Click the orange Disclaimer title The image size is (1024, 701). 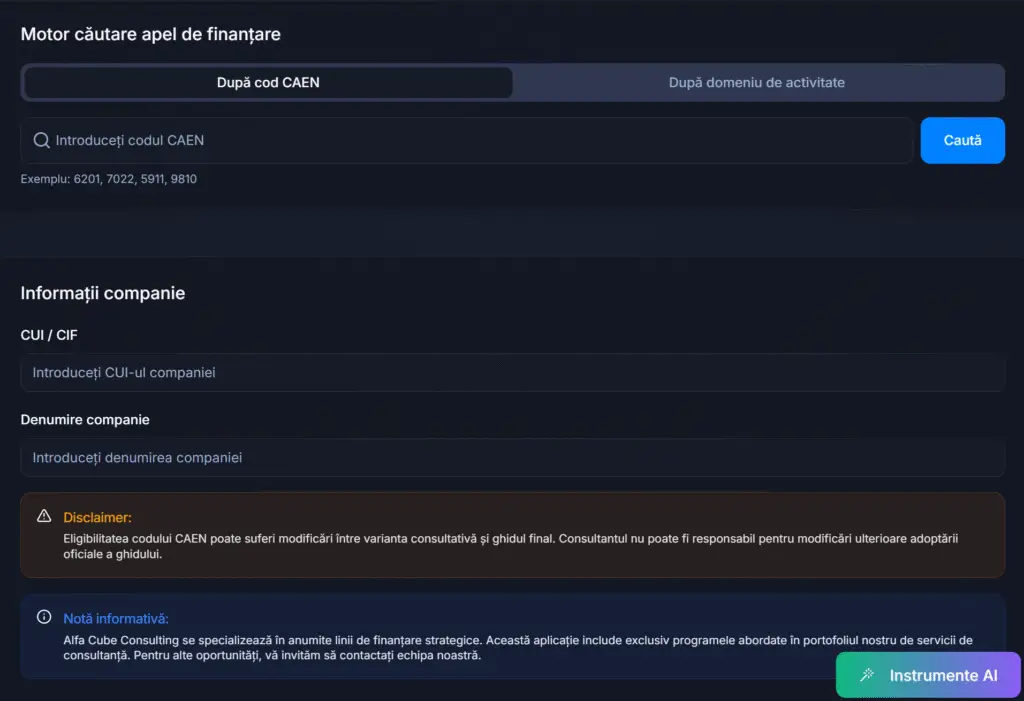click(97, 517)
